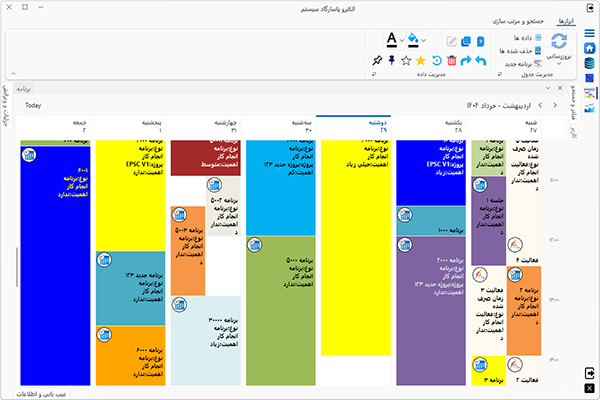The image size is (600, 400).
Task: Expand the بروزرسانی dropdown arrow
Action: tap(559, 64)
